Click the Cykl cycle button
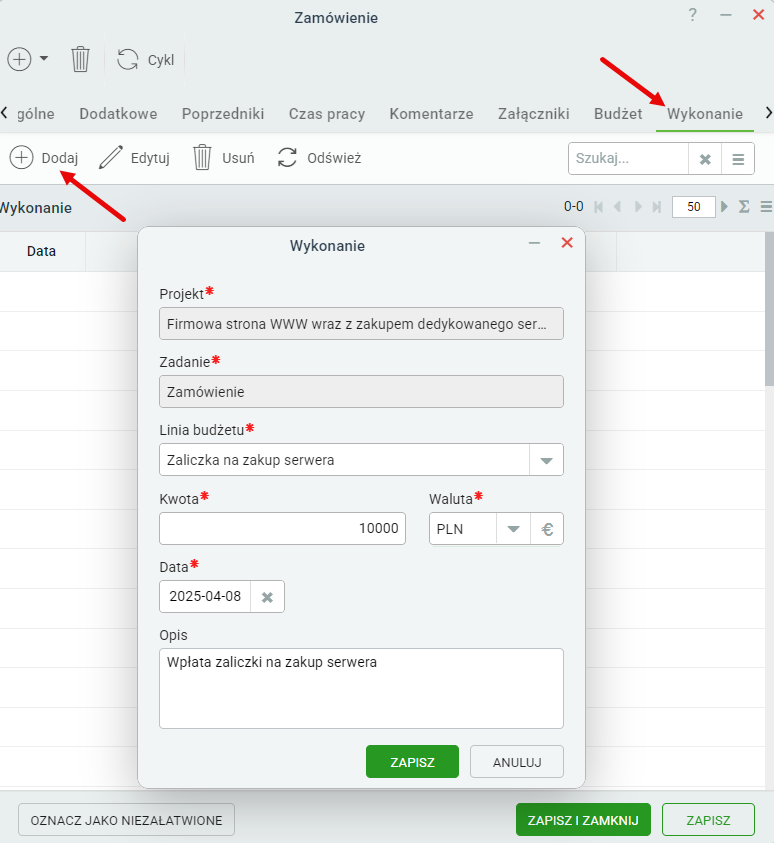Viewport: 774px width, 843px height. (x=146, y=60)
